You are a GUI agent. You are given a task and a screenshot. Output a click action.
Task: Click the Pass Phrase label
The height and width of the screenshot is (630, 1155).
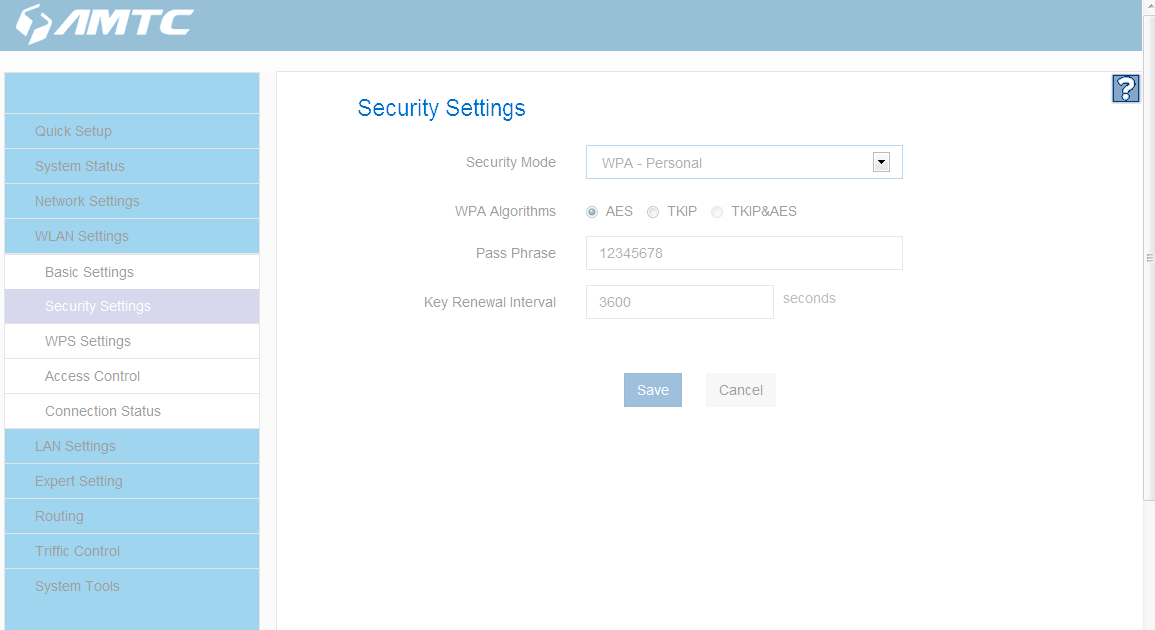[x=516, y=253]
